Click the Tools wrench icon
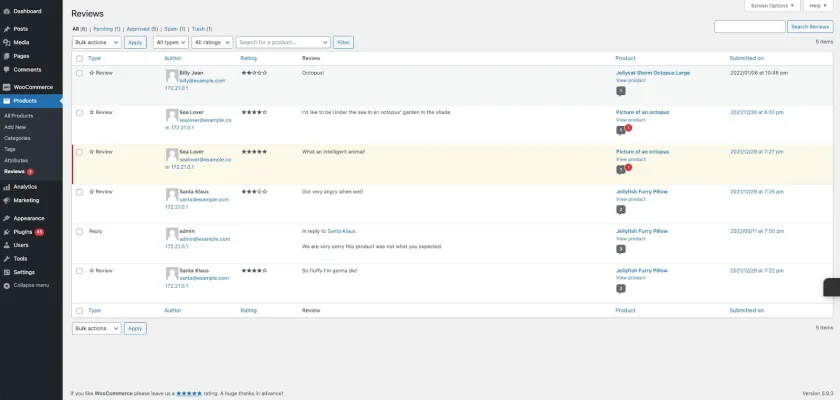Image resolution: width=840 pixels, height=400 pixels. coord(6,259)
